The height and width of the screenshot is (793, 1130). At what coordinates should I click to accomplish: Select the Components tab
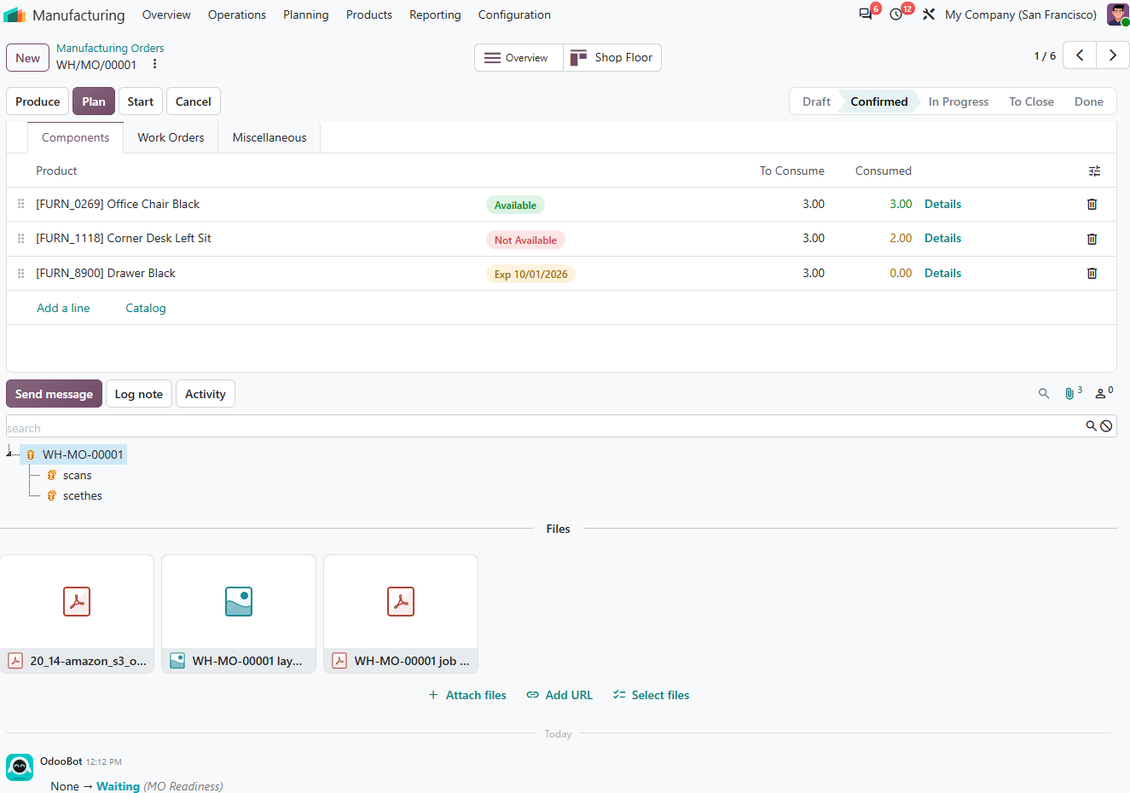coord(76,138)
